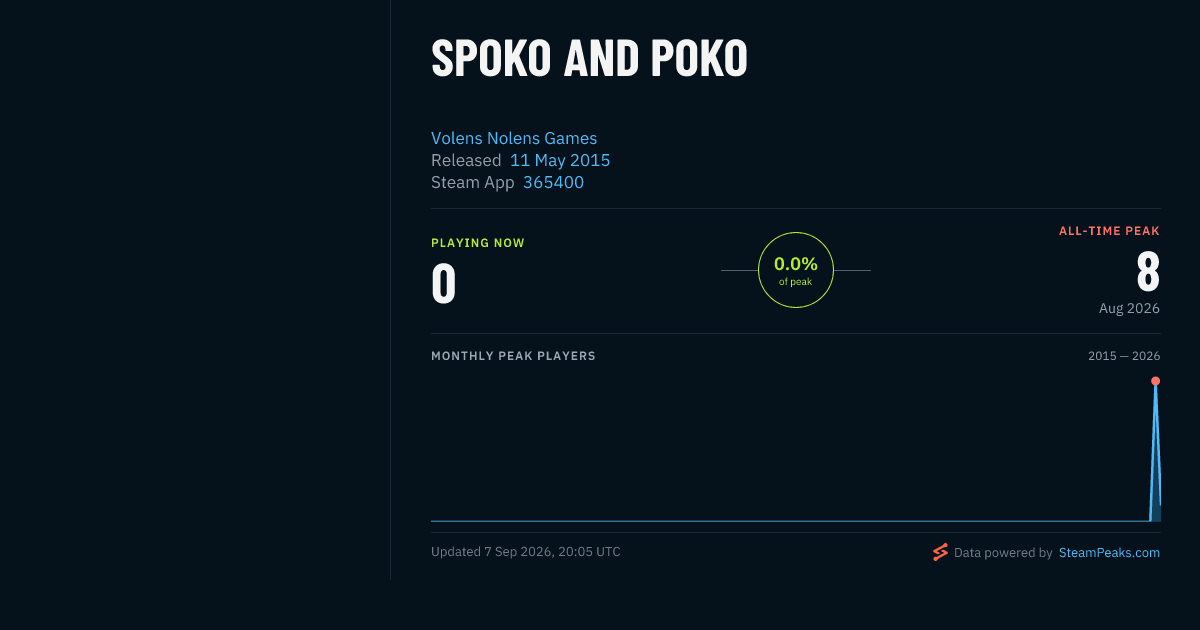Open Volens Nolens Games developer link
1200x630 pixels.
[x=514, y=138]
